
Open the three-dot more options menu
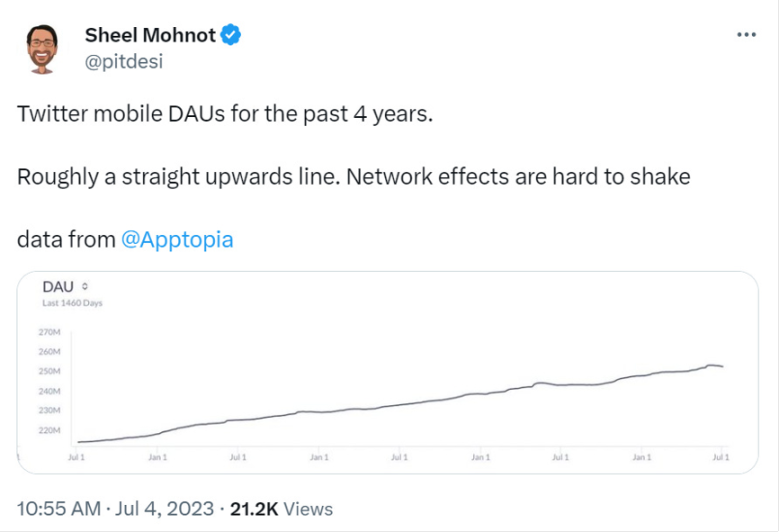click(x=746, y=35)
